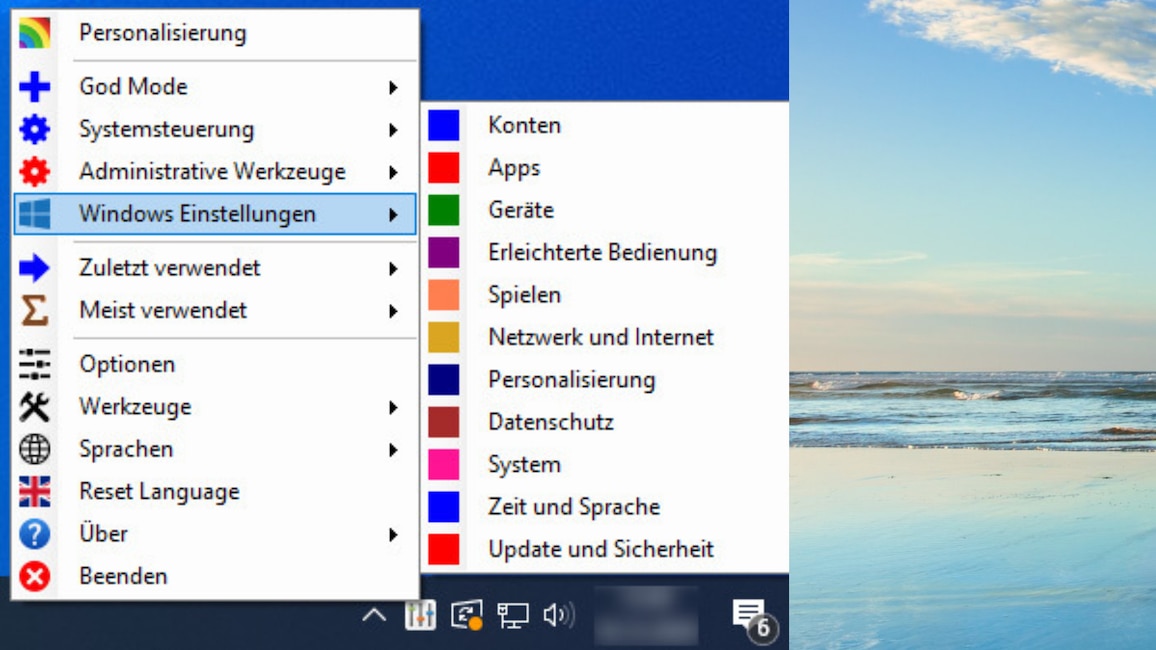Viewport: 1156px width, 650px height.
Task: Click the crossed tools Werkzeuge icon
Action: coord(35,407)
